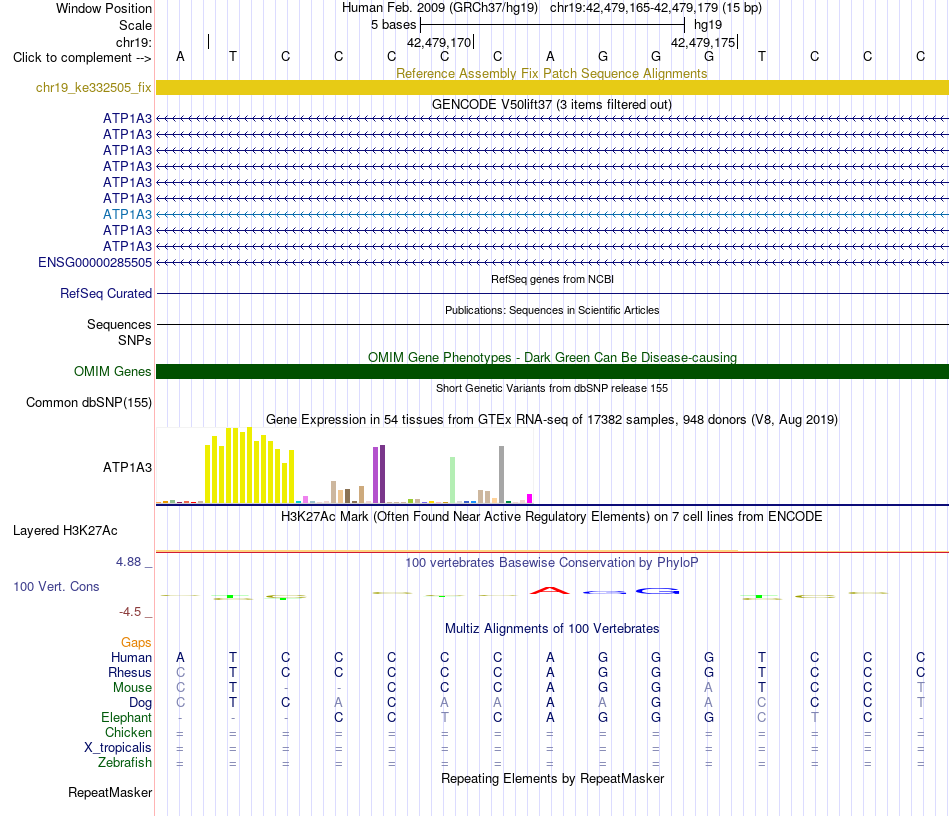Click the '5 bases' scale label

coord(393,25)
